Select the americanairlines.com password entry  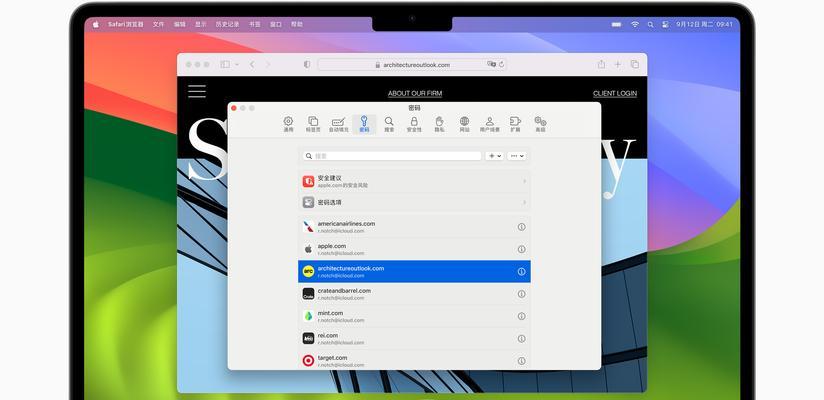click(414, 227)
